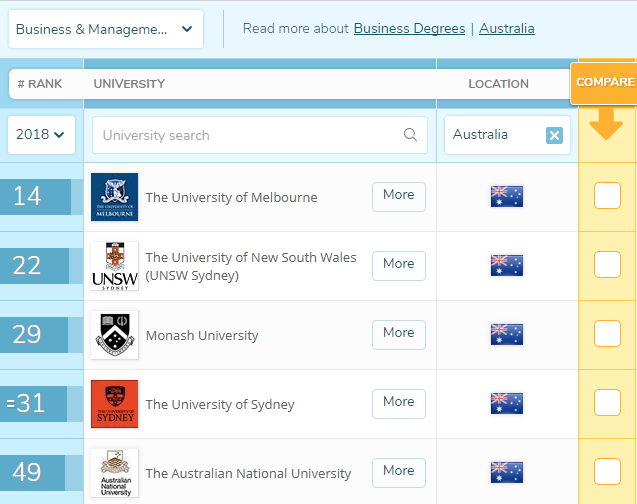The width and height of the screenshot is (637, 504).
Task: Click Monash University name
Action: (x=202, y=335)
